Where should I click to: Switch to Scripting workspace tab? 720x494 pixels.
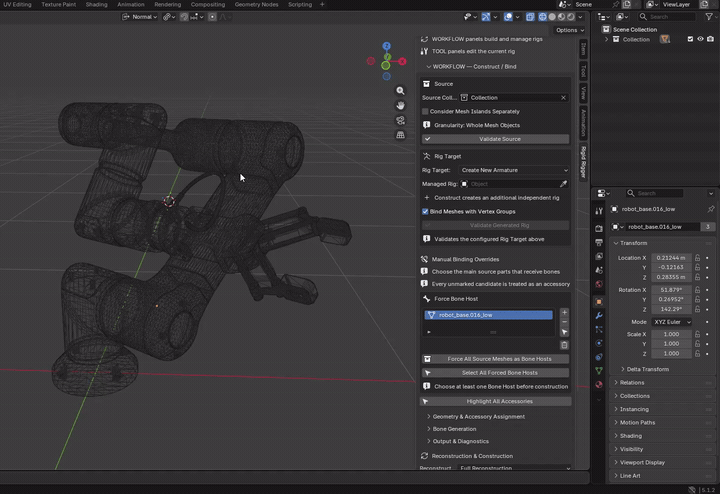[x=300, y=5]
